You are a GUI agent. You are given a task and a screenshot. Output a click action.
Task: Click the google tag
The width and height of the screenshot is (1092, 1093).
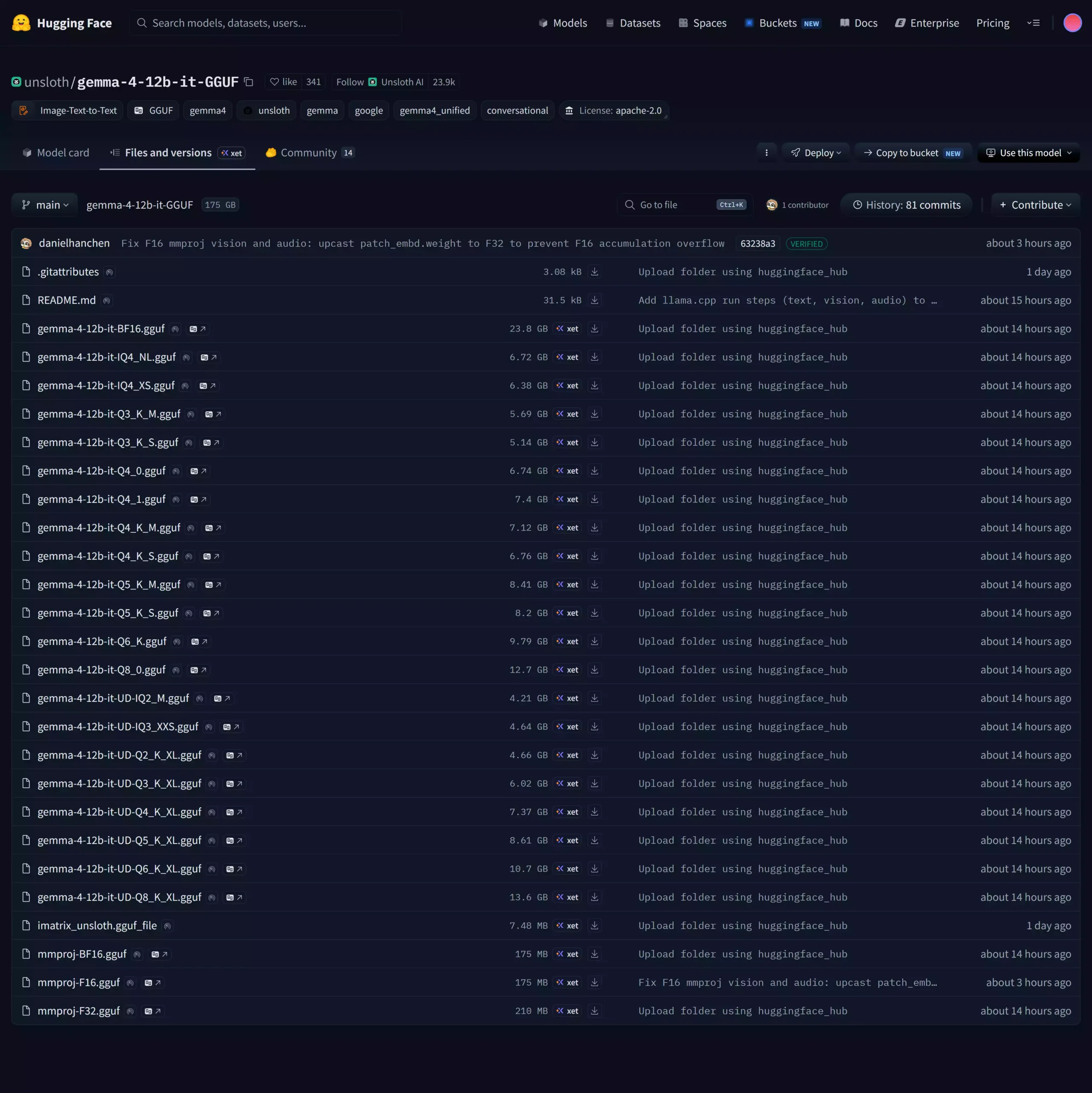pos(369,110)
